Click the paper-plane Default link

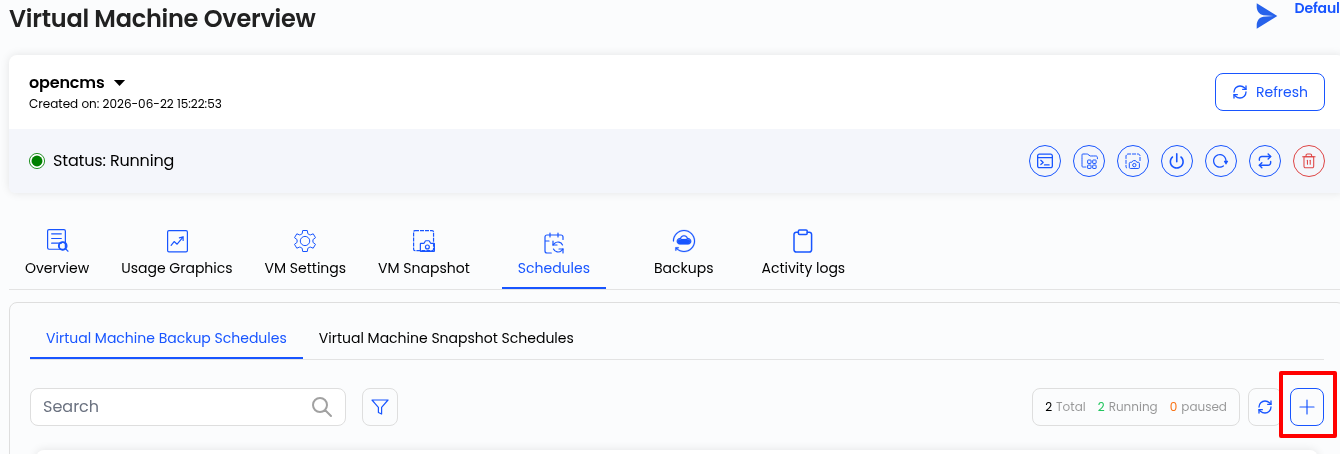pyautogui.click(x=1297, y=13)
